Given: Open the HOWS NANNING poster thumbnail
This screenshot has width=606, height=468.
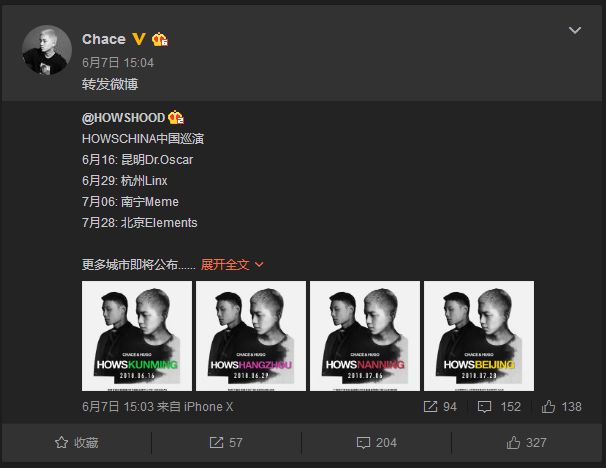Looking at the screenshot, I should click(365, 336).
